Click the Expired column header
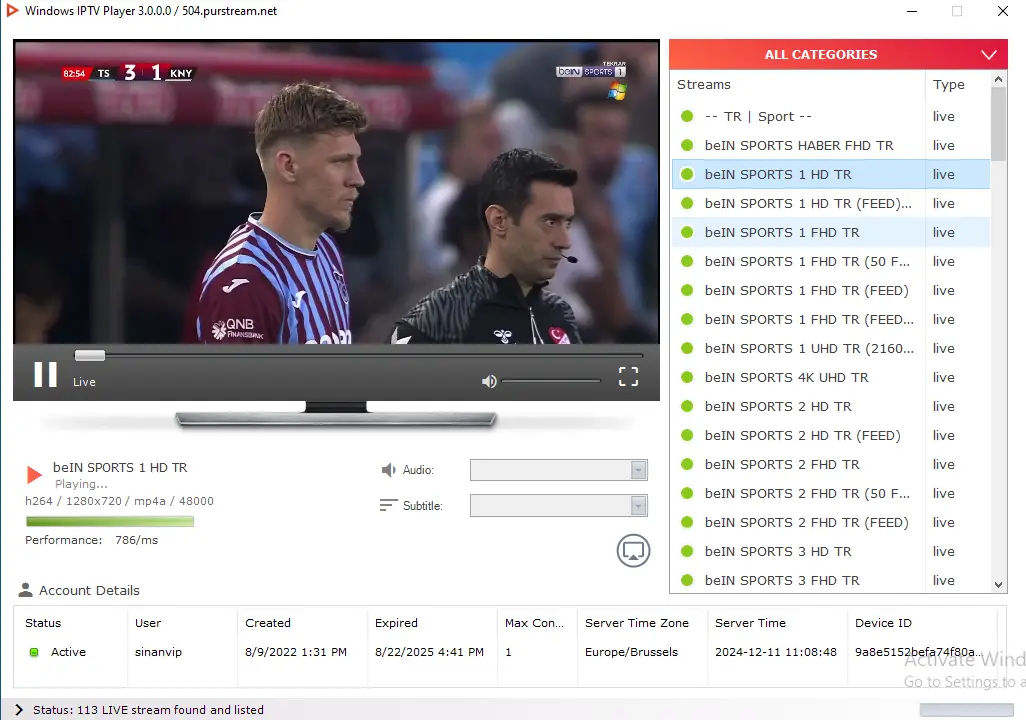 point(433,623)
